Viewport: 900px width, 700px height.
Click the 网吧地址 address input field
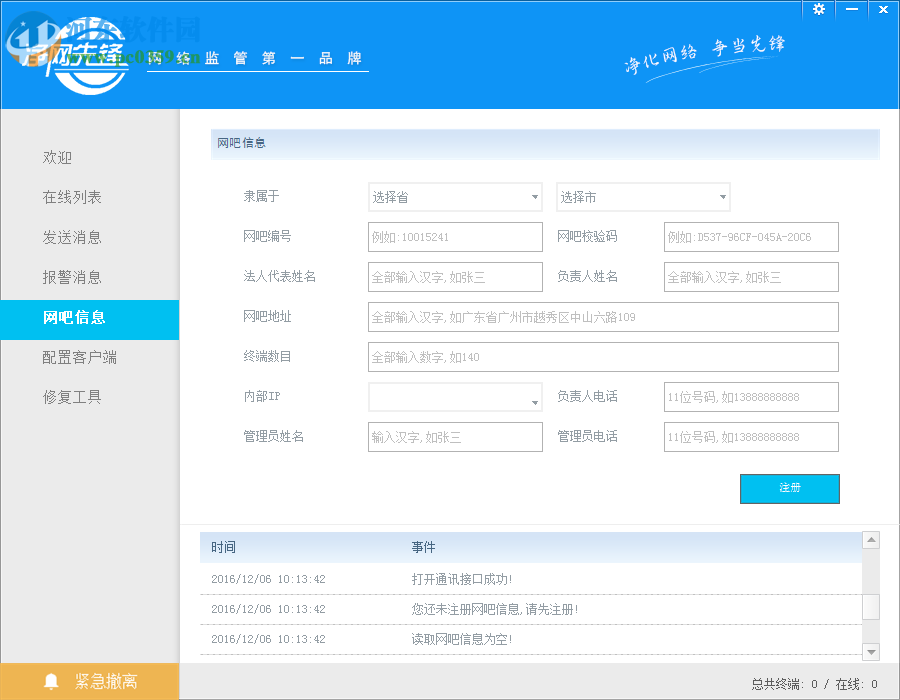(x=604, y=317)
